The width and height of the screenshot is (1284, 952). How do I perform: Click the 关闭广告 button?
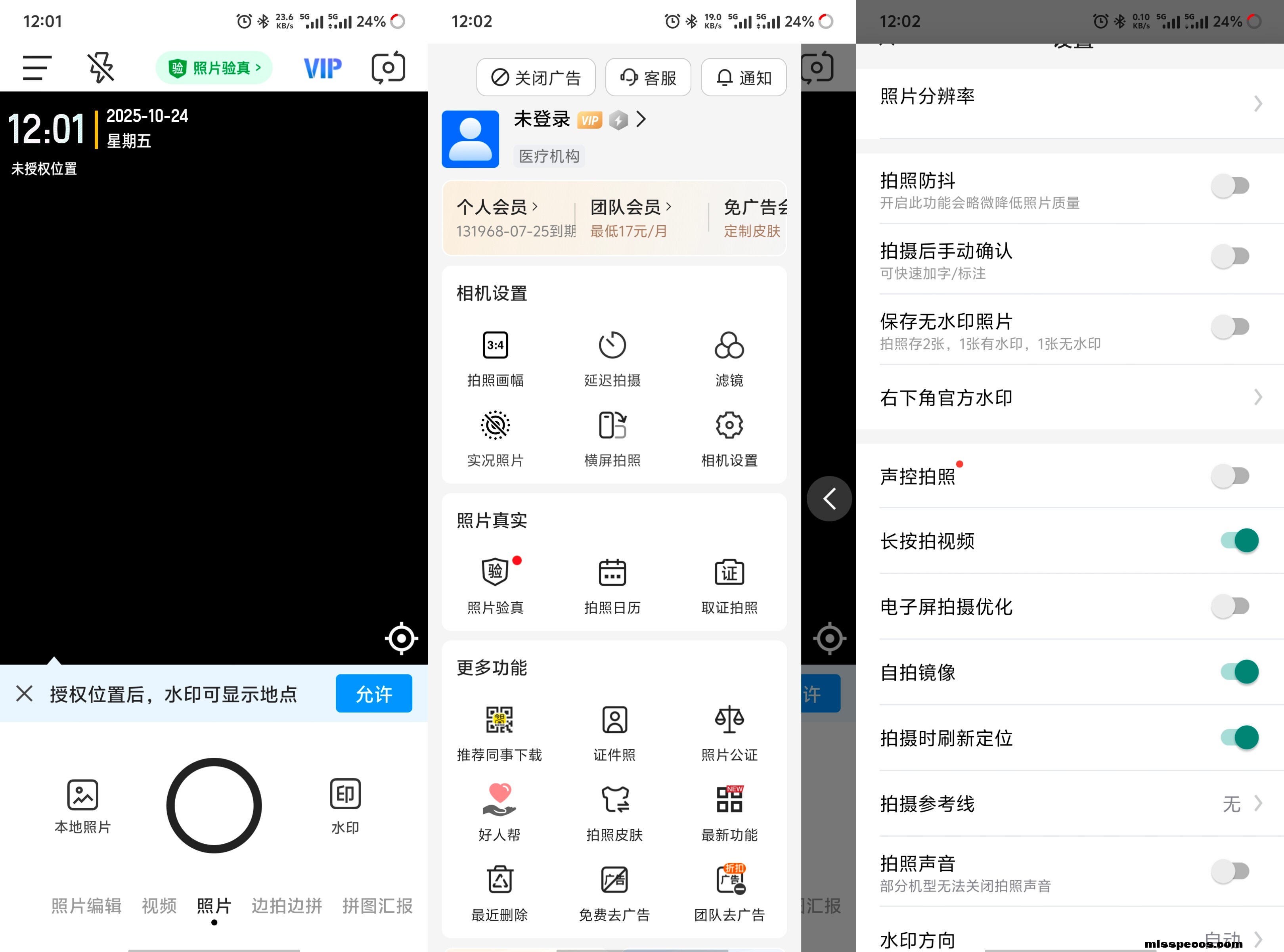(536, 77)
